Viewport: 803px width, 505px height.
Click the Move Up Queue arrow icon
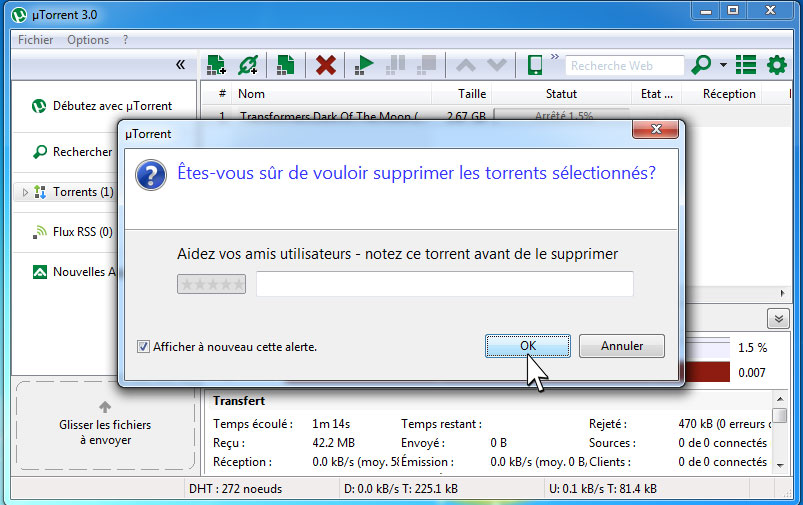pos(466,66)
